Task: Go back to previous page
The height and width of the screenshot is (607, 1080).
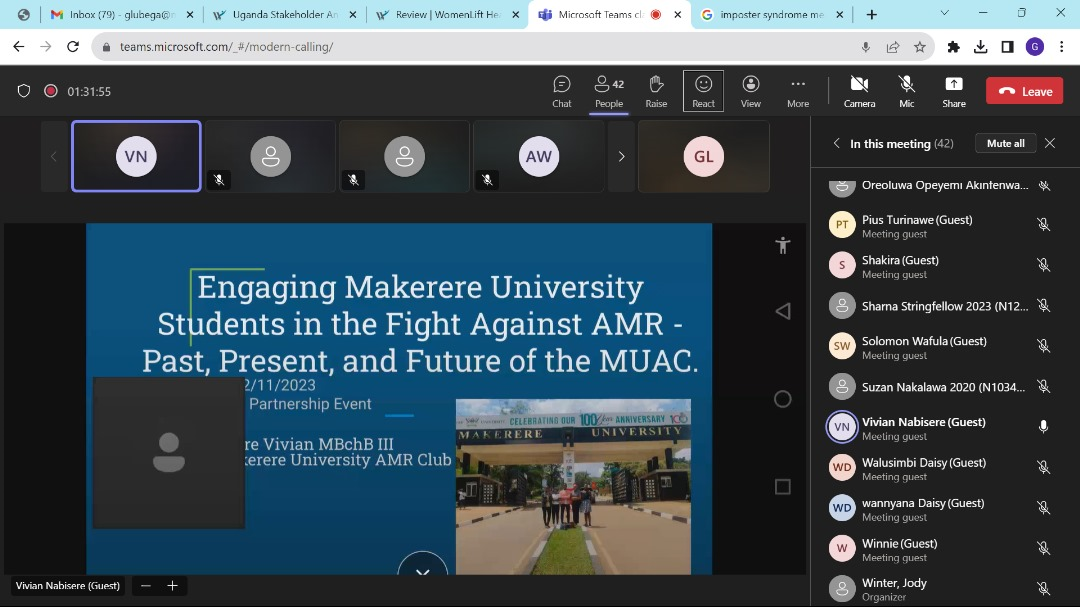Action: [x=19, y=47]
